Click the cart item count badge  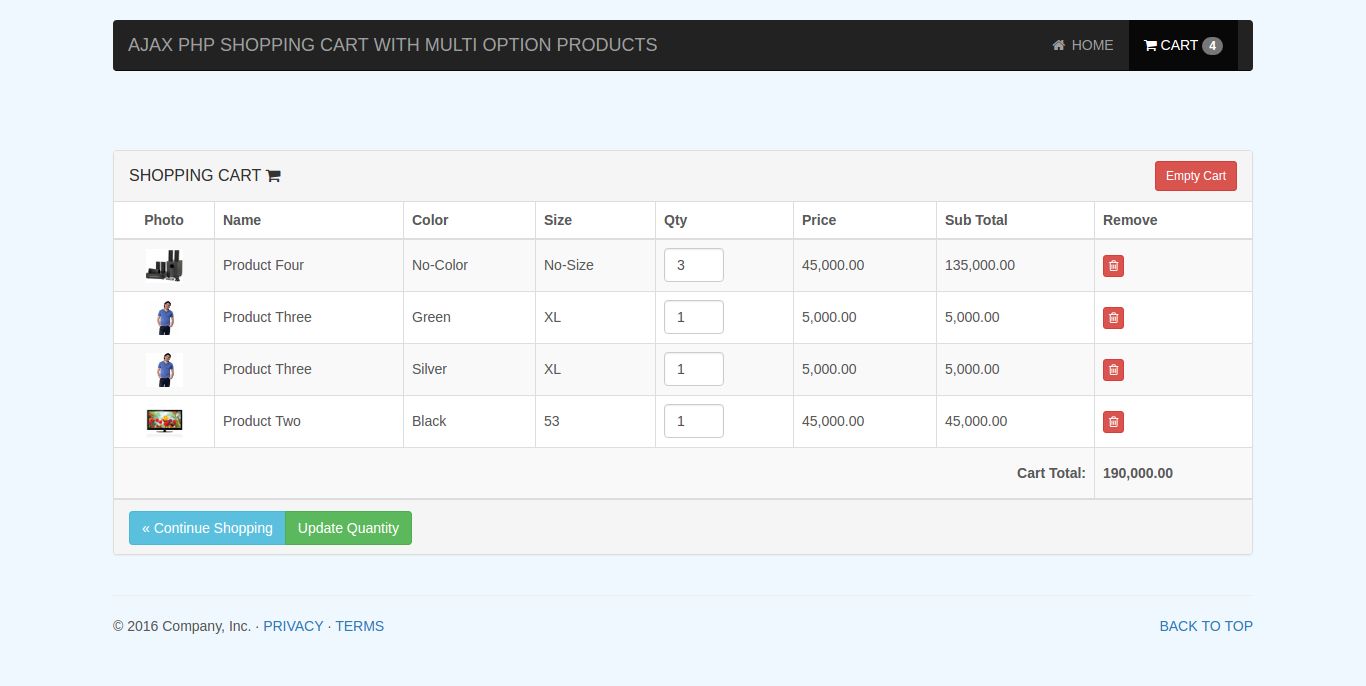pyautogui.click(x=1212, y=46)
